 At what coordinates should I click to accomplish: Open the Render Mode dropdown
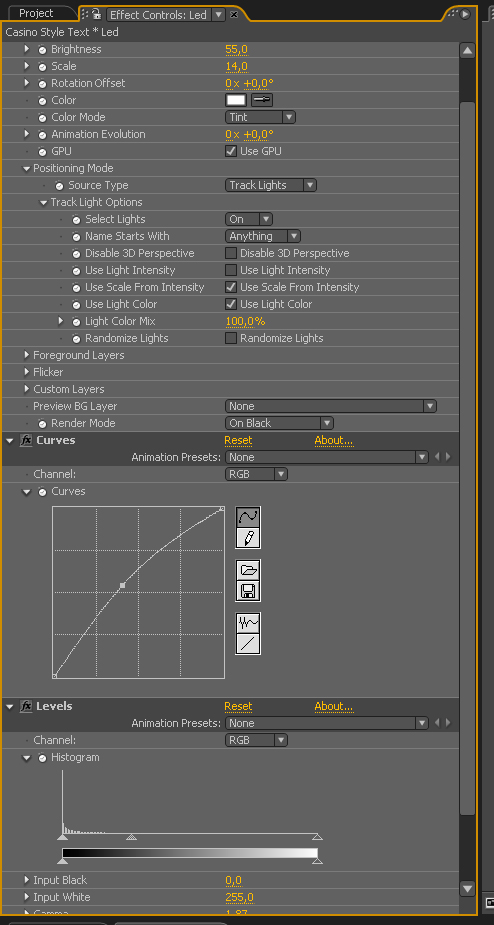click(x=279, y=423)
